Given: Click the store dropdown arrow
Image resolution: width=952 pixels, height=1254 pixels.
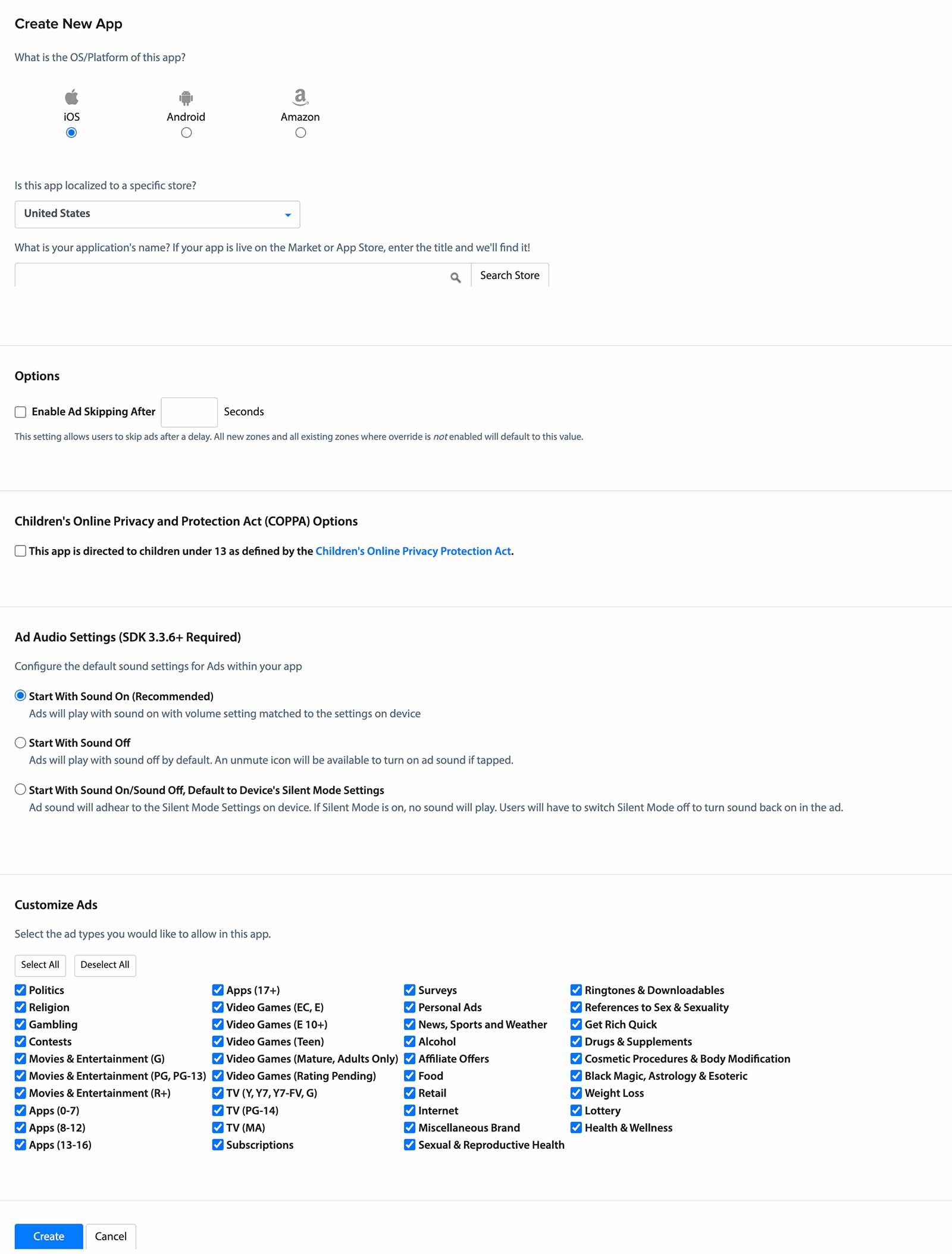Looking at the screenshot, I should [288, 215].
